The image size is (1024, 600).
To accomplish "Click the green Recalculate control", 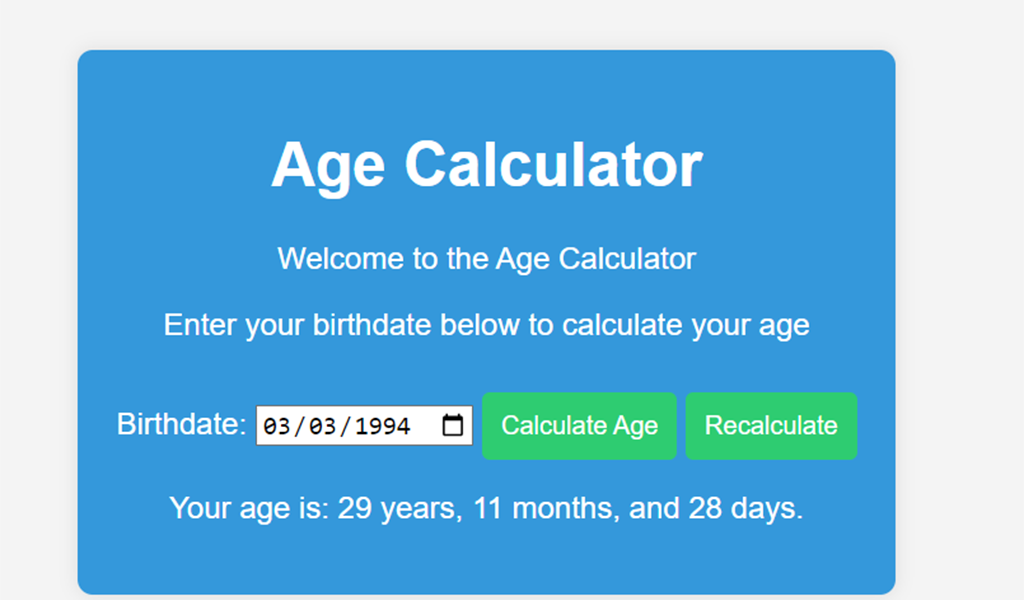I will tap(771, 425).
